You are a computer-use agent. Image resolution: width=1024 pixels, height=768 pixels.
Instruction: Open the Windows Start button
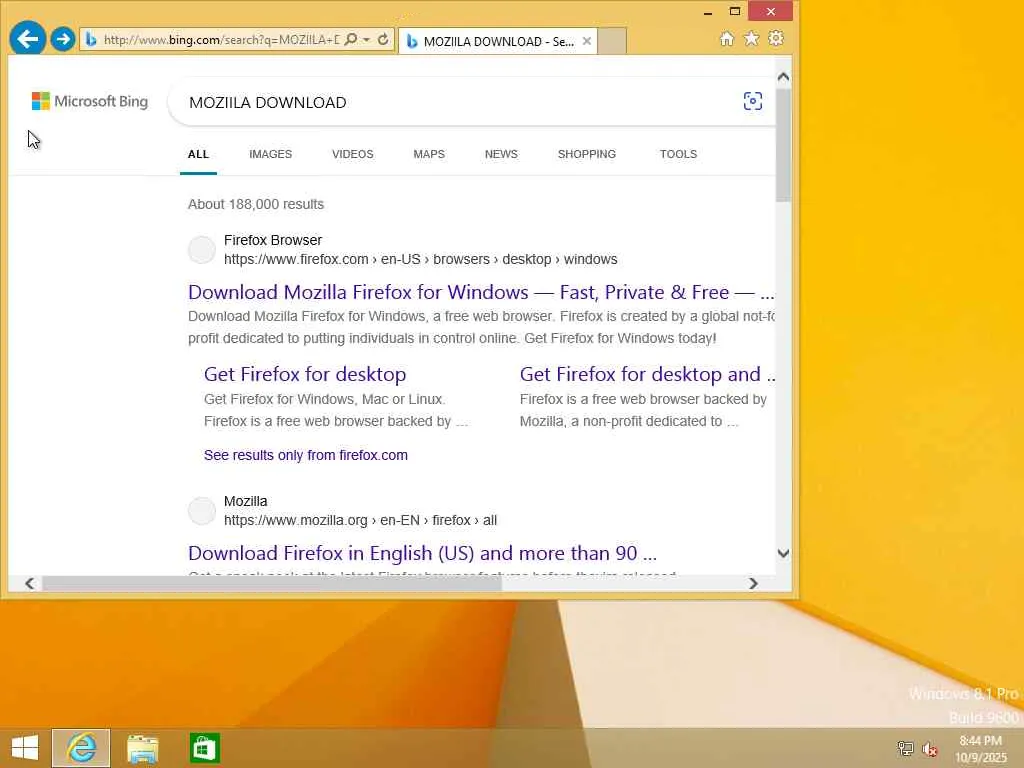point(25,748)
